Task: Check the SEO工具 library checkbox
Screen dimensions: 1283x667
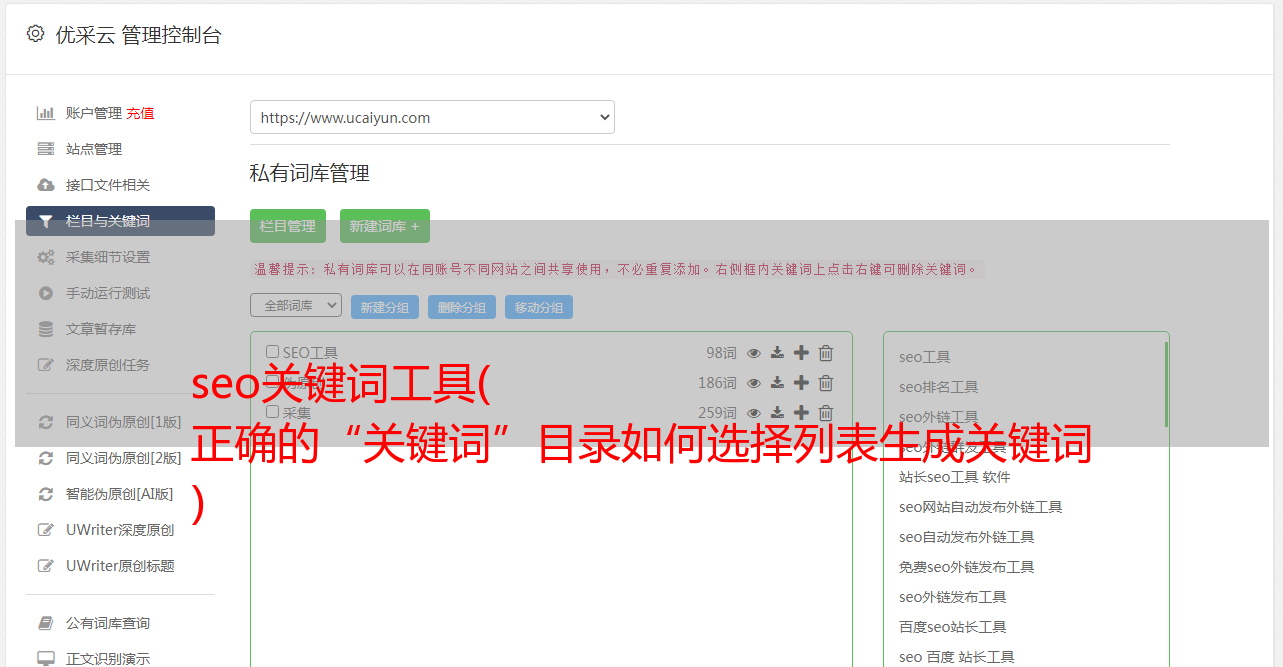Action: click(x=272, y=352)
